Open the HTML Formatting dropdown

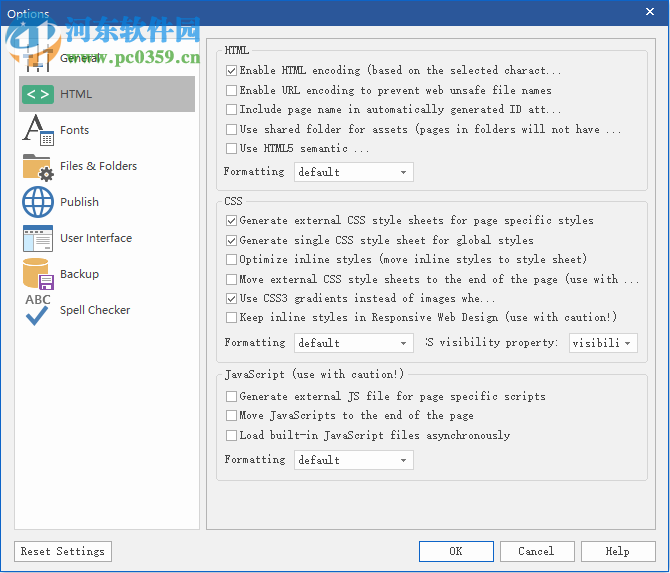(x=353, y=172)
